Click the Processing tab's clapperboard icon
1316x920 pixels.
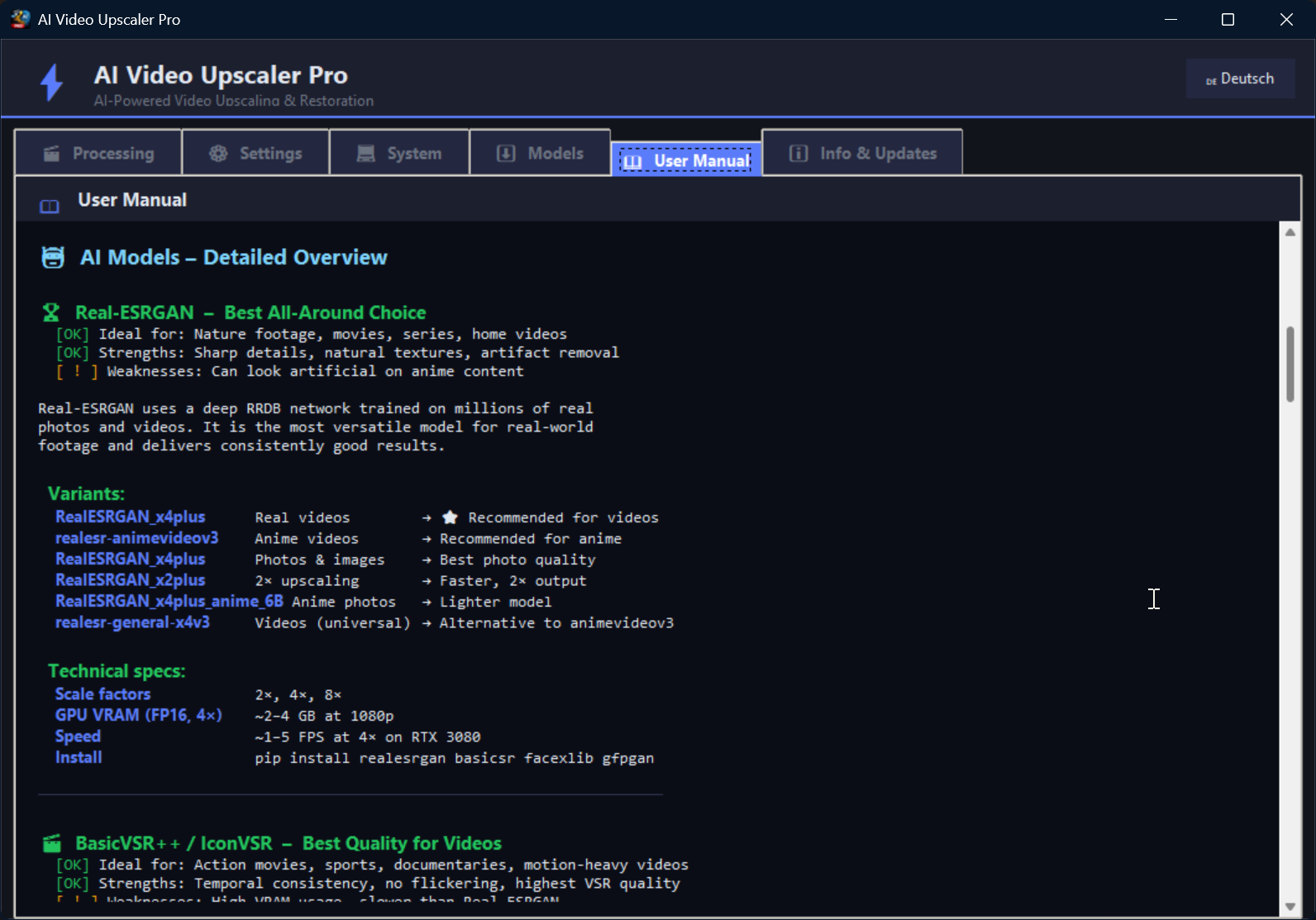(x=51, y=154)
